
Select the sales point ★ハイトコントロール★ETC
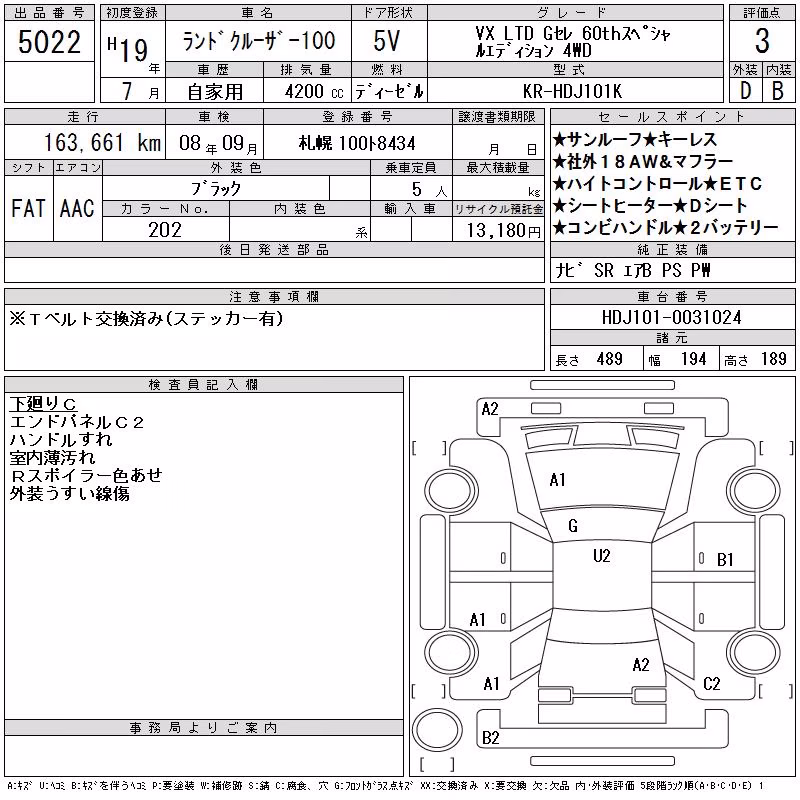pos(657,184)
